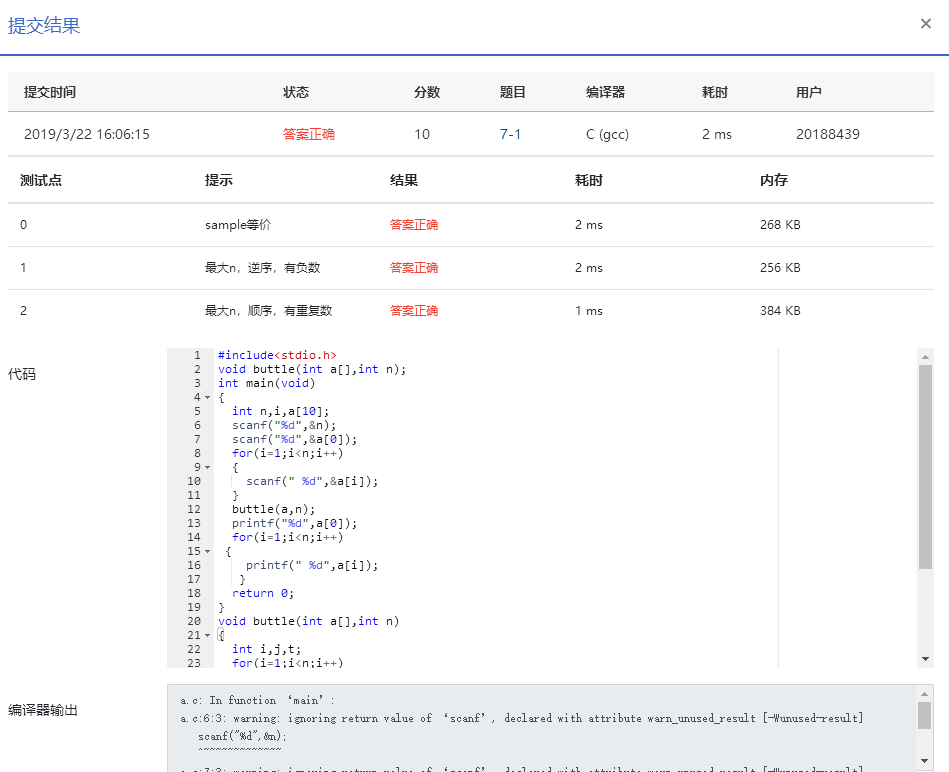Click 答案正确 result for test point 2
The height and width of the screenshot is (772, 949).
pyautogui.click(x=414, y=310)
